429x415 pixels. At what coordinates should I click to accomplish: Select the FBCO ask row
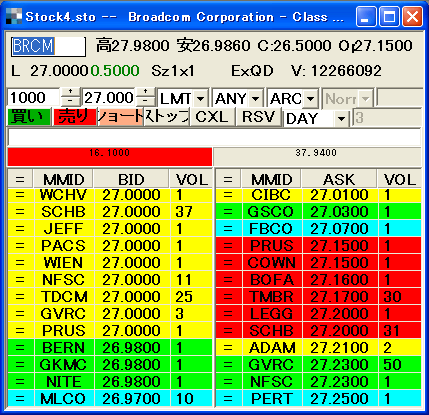(318, 228)
